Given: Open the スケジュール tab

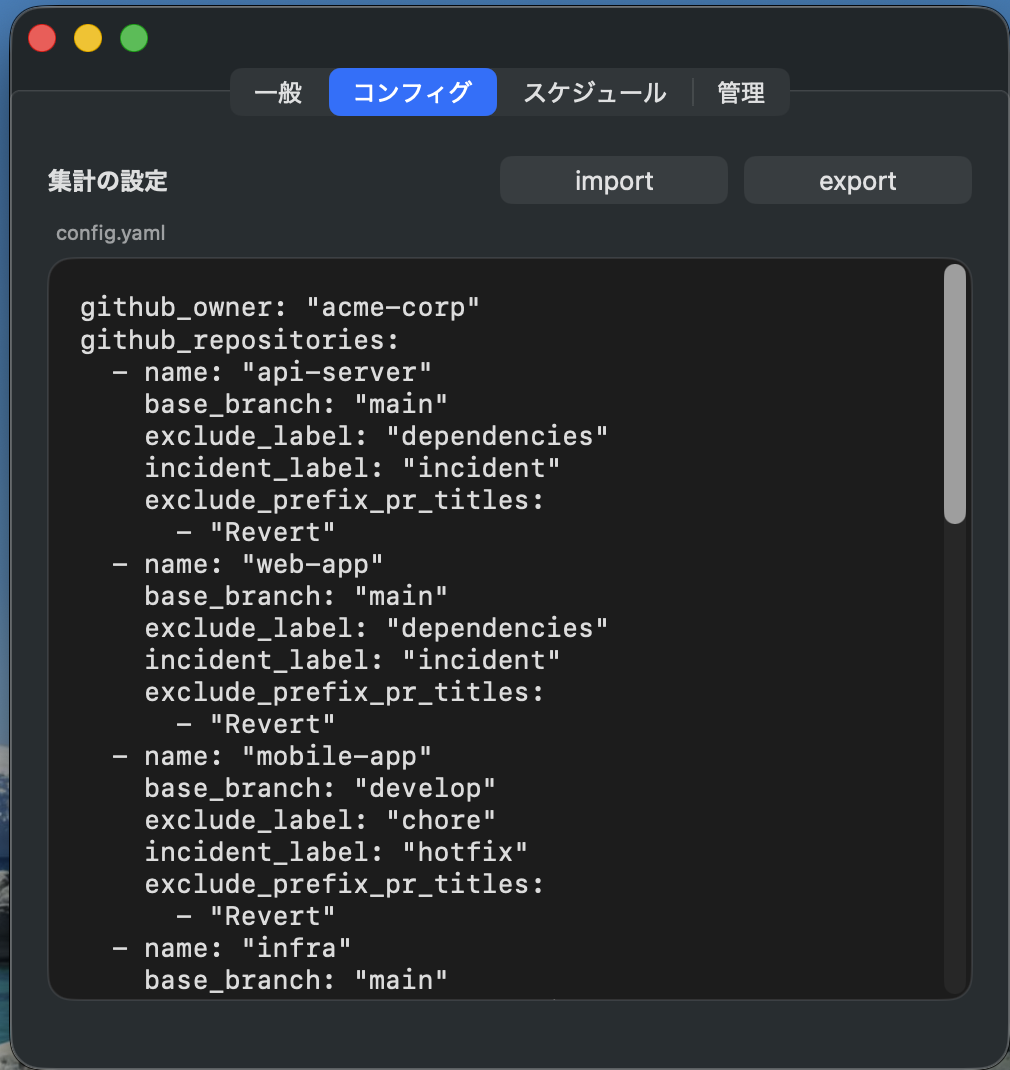Looking at the screenshot, I should click(x=594, y=92).
